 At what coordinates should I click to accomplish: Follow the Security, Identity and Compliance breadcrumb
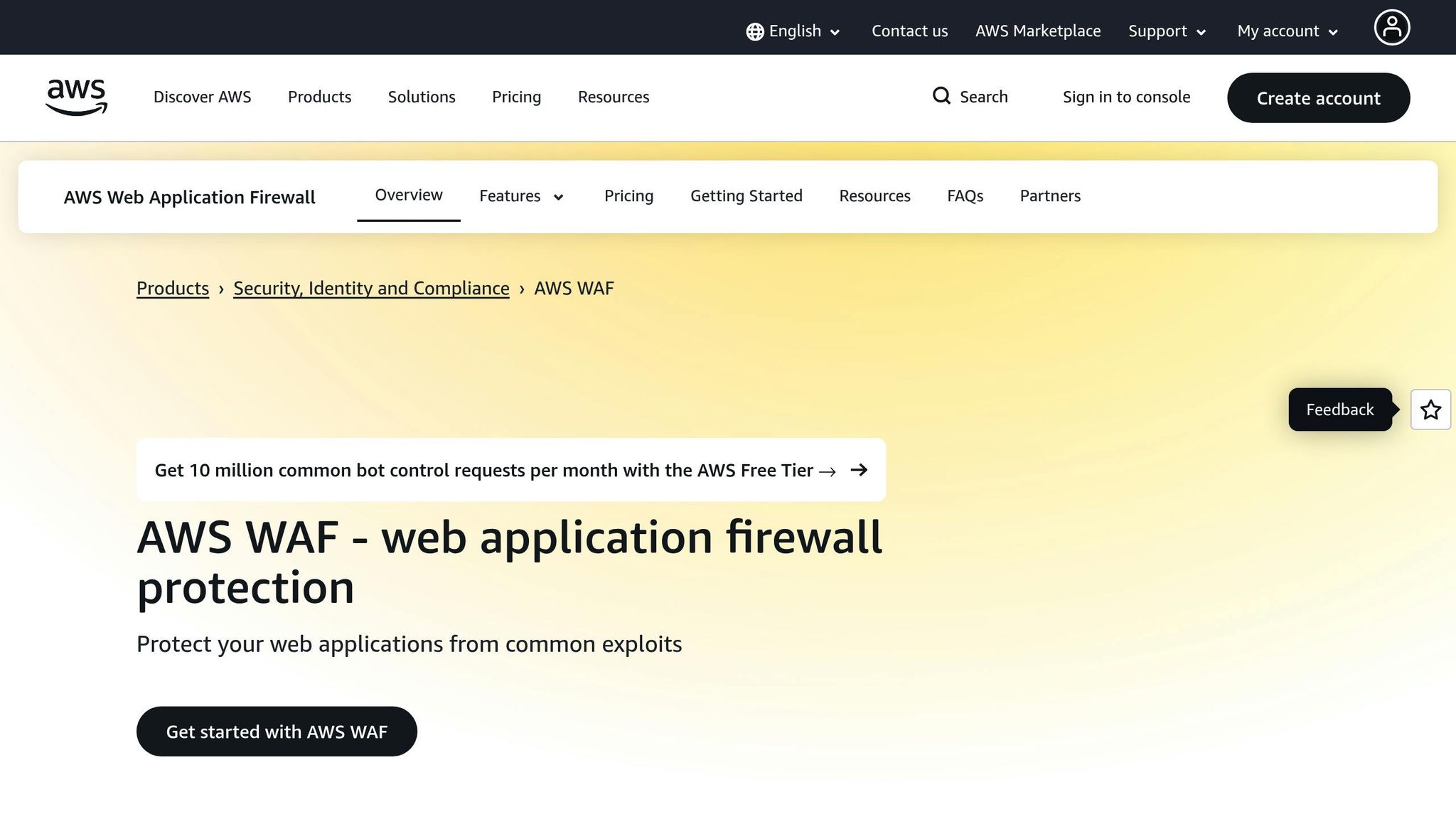[x=371, y=289]
